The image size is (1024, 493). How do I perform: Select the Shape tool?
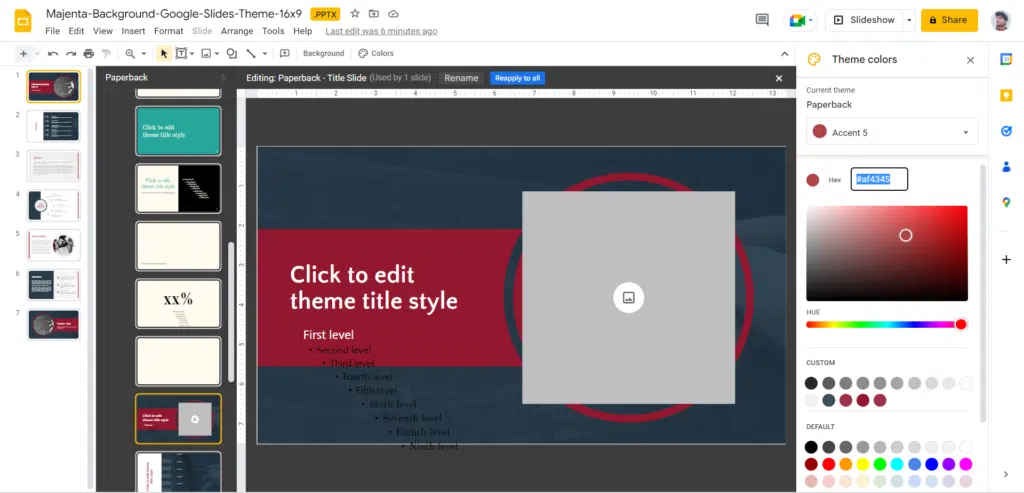231,53
